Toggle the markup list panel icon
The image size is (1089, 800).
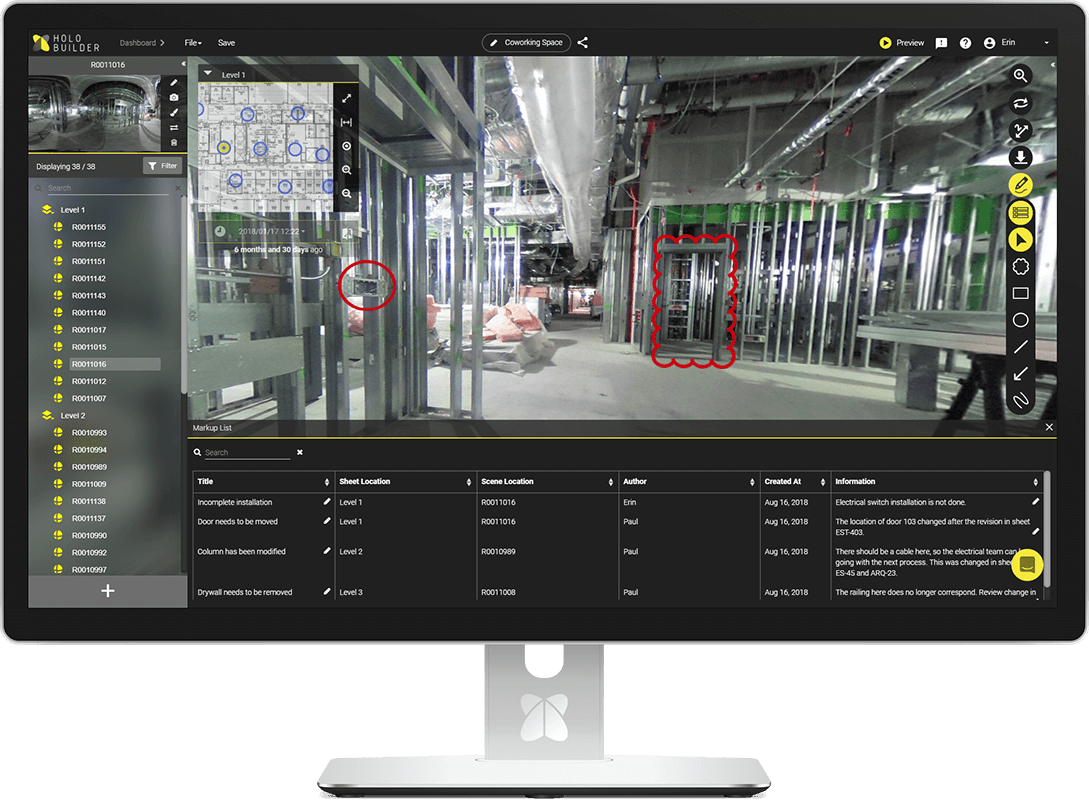1022,212
